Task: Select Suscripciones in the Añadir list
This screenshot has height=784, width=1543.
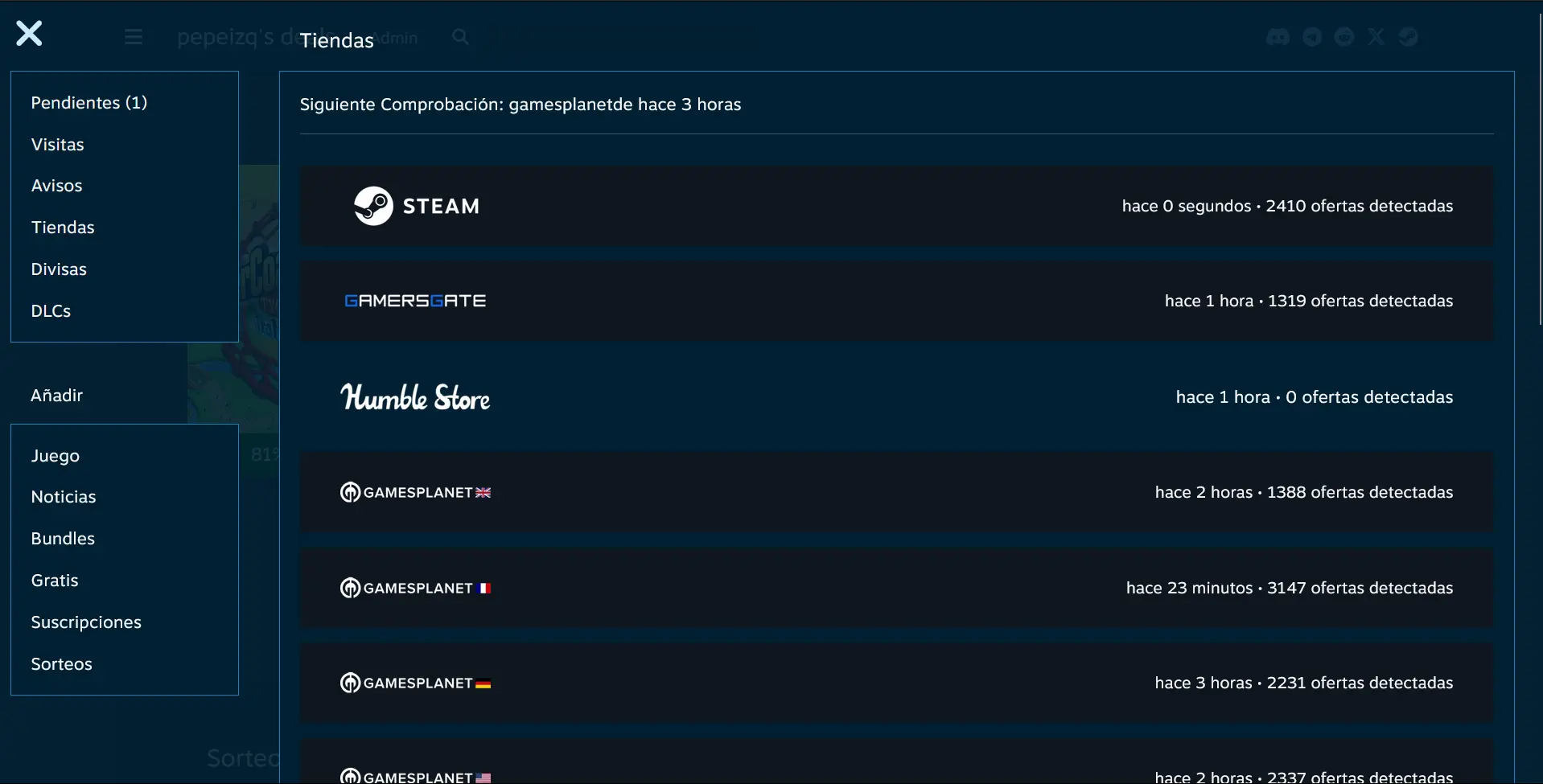Action: 86,622
